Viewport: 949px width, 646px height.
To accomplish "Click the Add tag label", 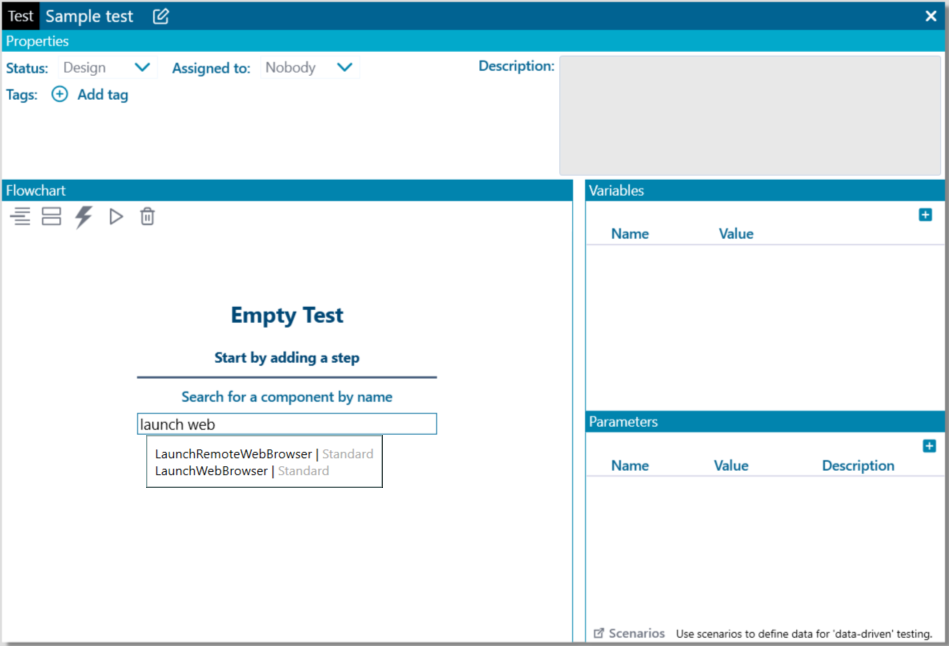I will [103, 95].
